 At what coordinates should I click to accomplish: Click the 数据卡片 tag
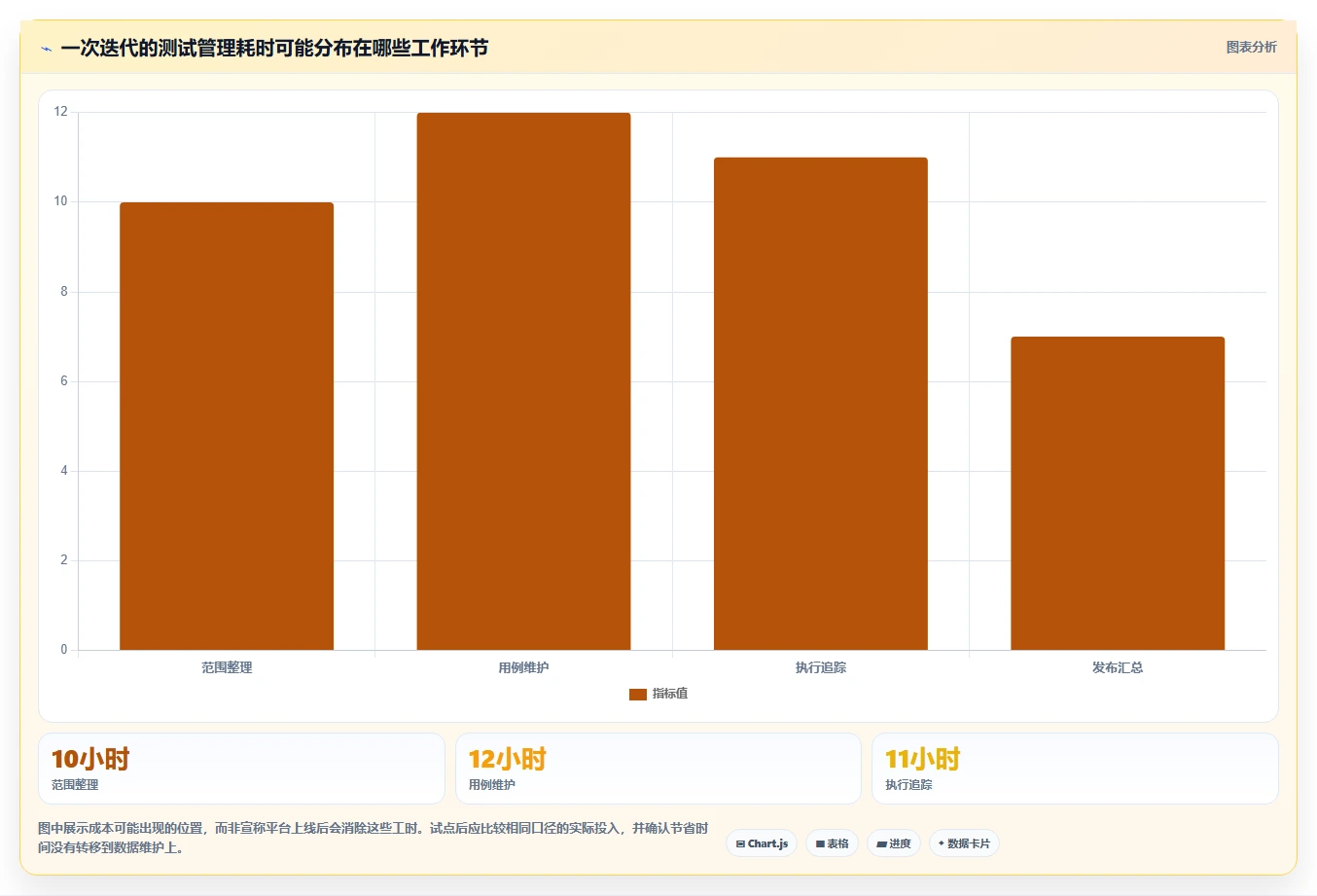pos(964,843)
